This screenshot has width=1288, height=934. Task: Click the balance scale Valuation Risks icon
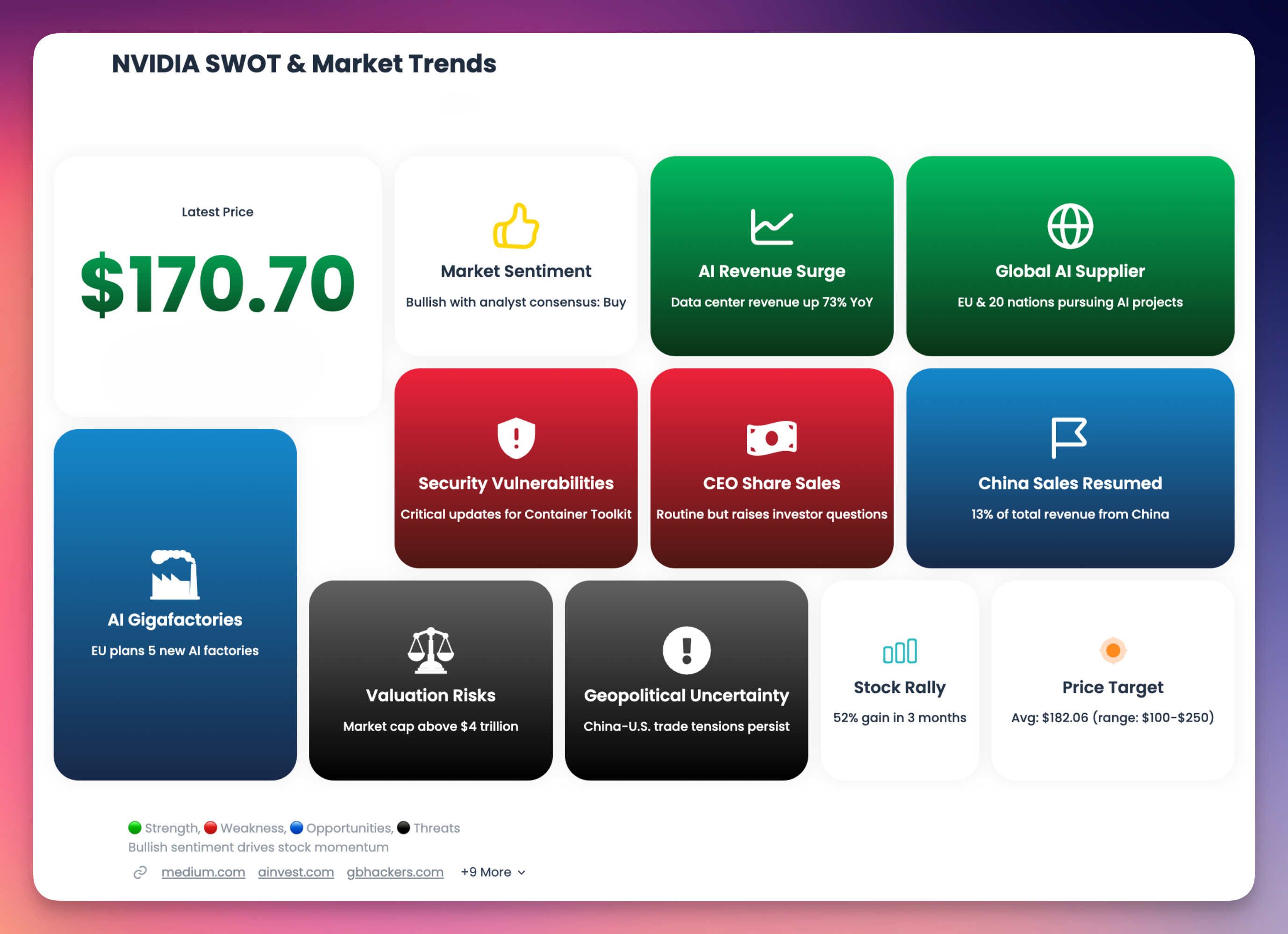(430, 650)
